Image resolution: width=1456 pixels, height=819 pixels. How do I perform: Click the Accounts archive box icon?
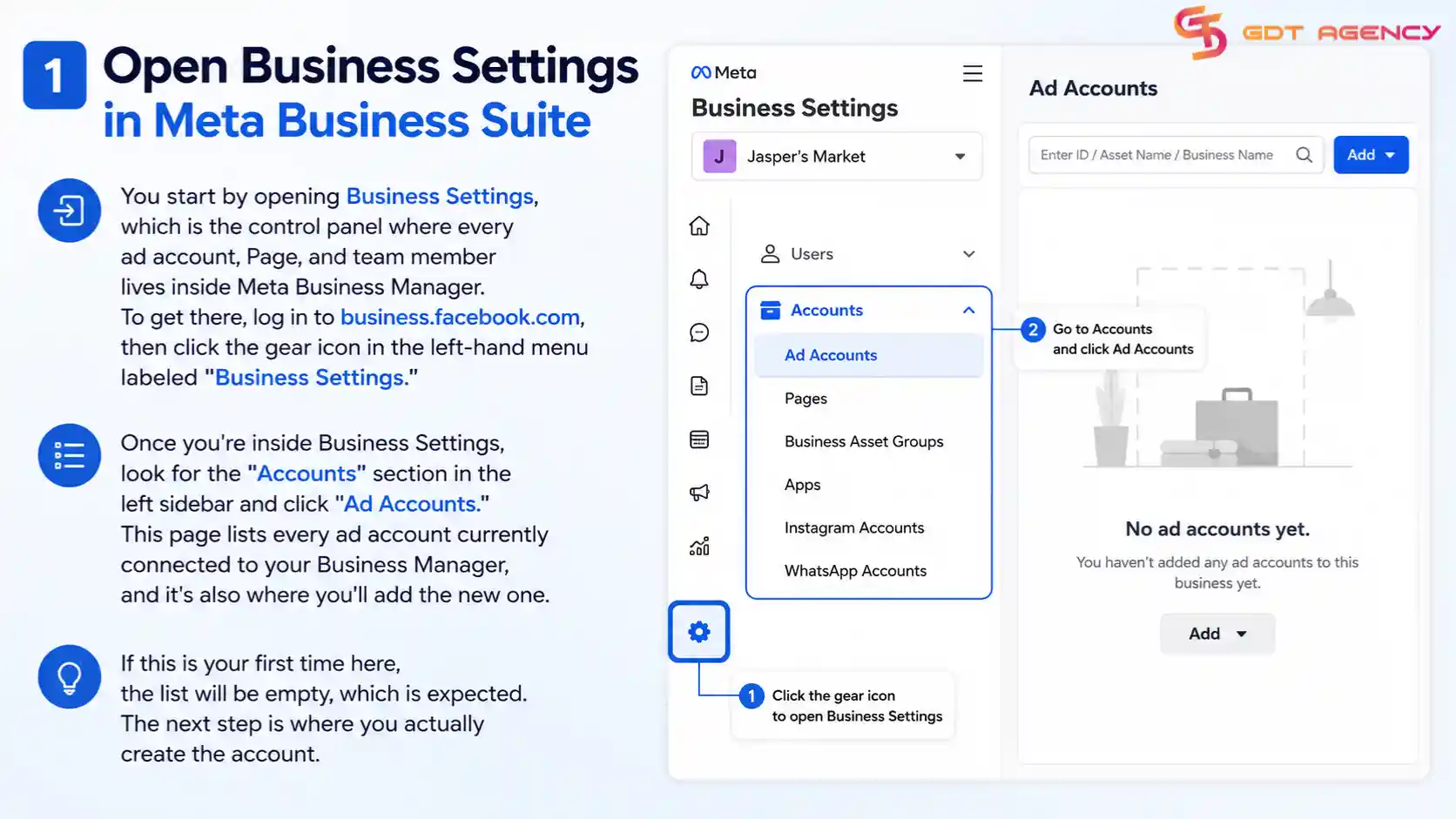[771, 311]
